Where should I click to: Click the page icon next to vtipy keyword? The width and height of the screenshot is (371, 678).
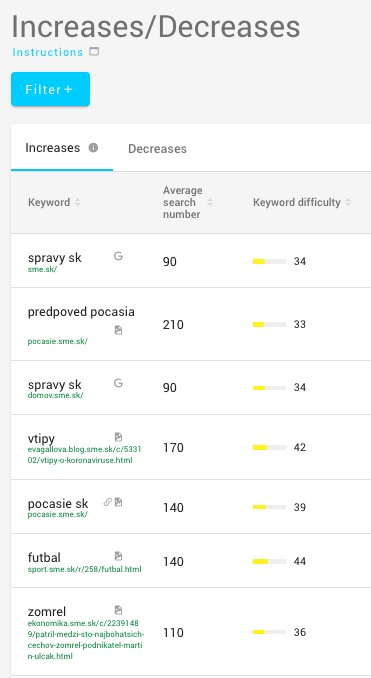point(118,437)
